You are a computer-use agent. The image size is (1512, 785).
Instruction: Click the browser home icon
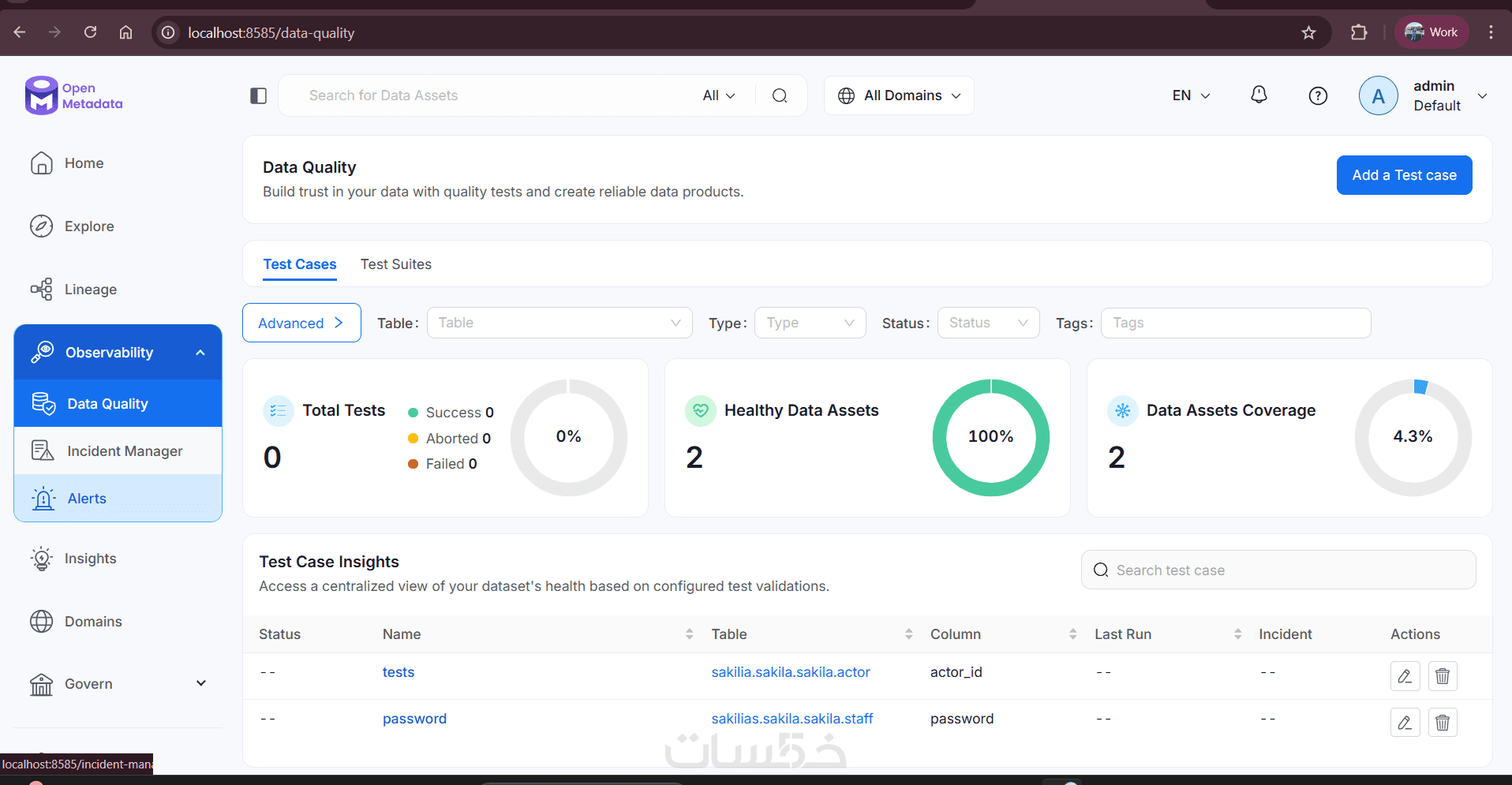(x=125, y=32)
